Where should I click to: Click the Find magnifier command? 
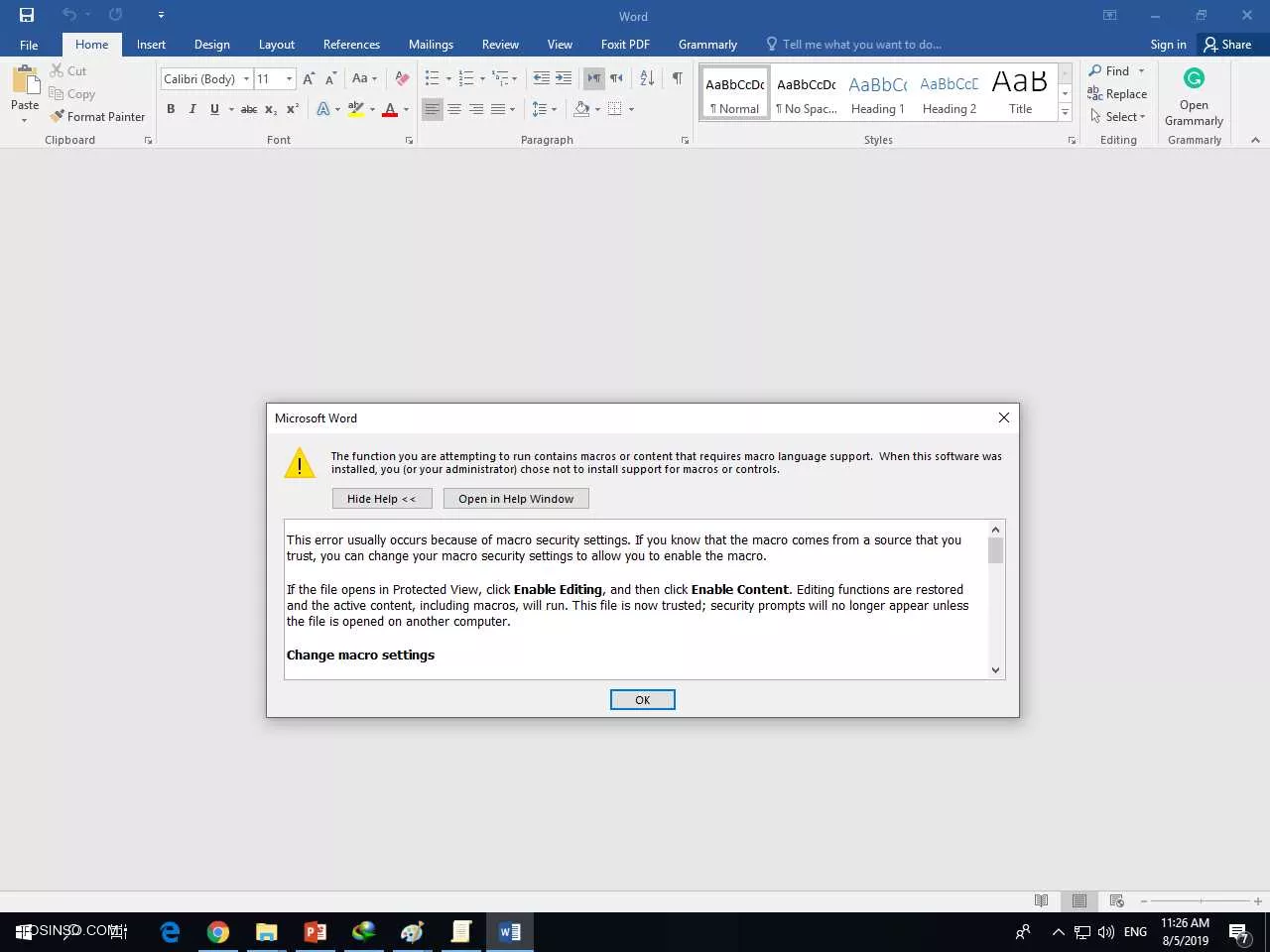coord(1110,70)
